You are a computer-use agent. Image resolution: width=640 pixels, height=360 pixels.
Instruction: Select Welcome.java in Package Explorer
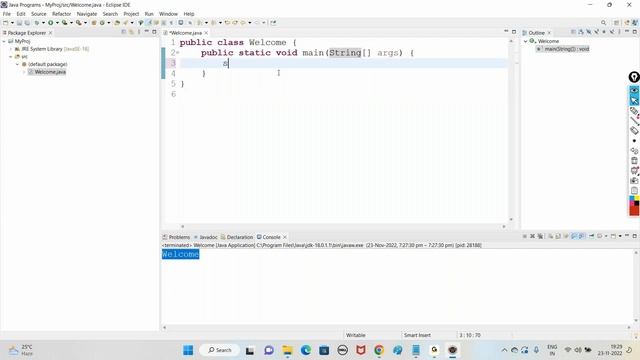click(x=50, y=72)
